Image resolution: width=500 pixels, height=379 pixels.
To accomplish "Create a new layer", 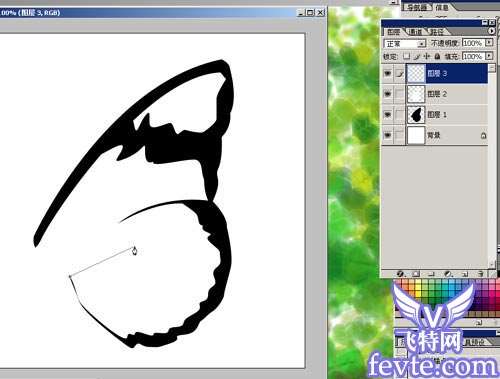I will [x=465, y=274].
